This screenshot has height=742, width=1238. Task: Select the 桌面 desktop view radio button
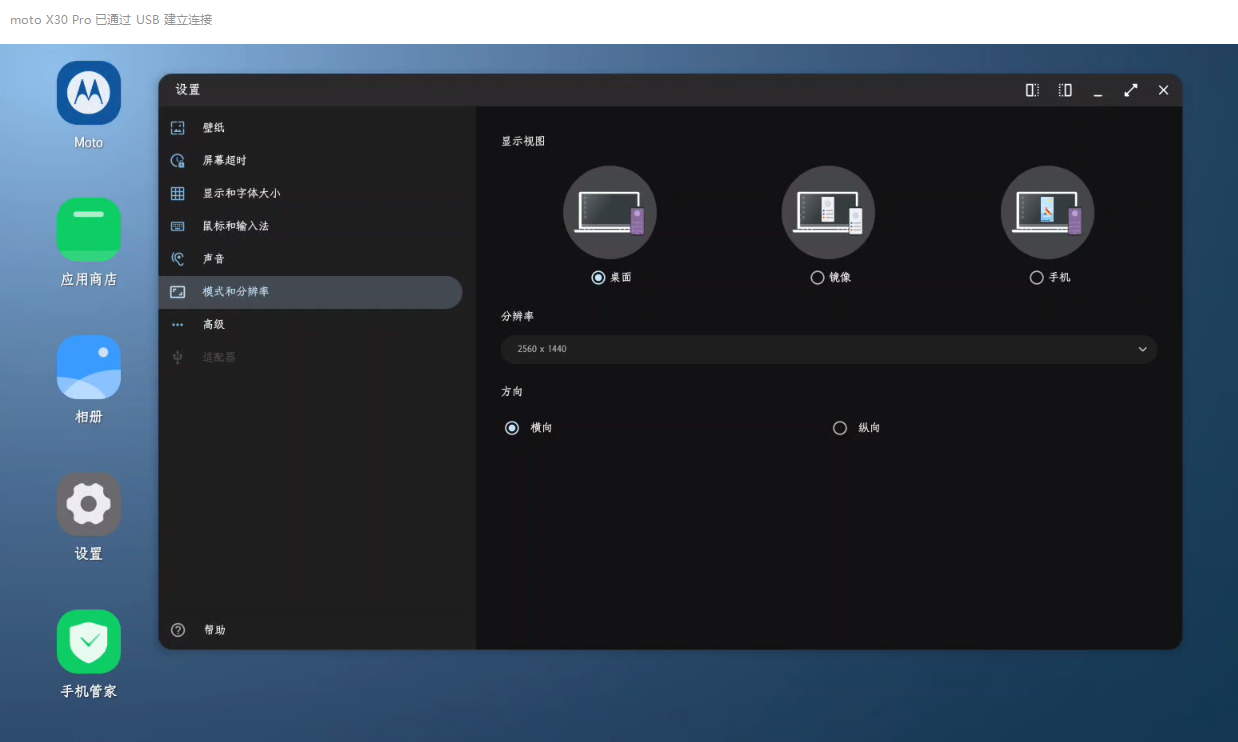[598, 278]
